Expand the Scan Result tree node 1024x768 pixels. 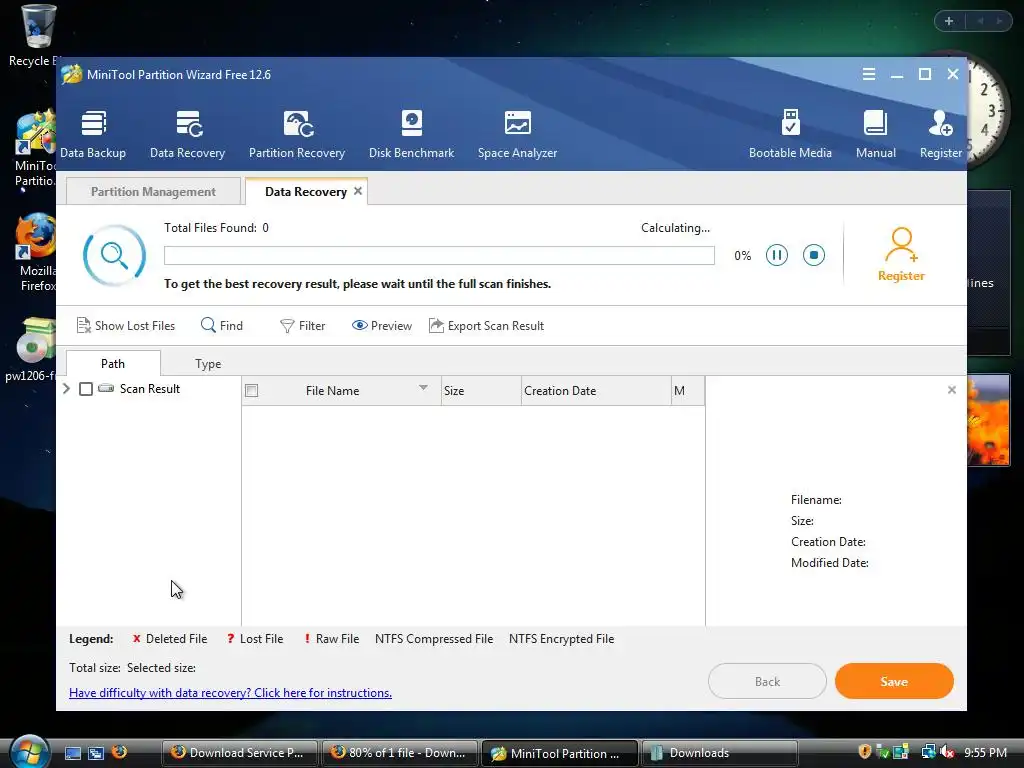(x=67, y=389)
